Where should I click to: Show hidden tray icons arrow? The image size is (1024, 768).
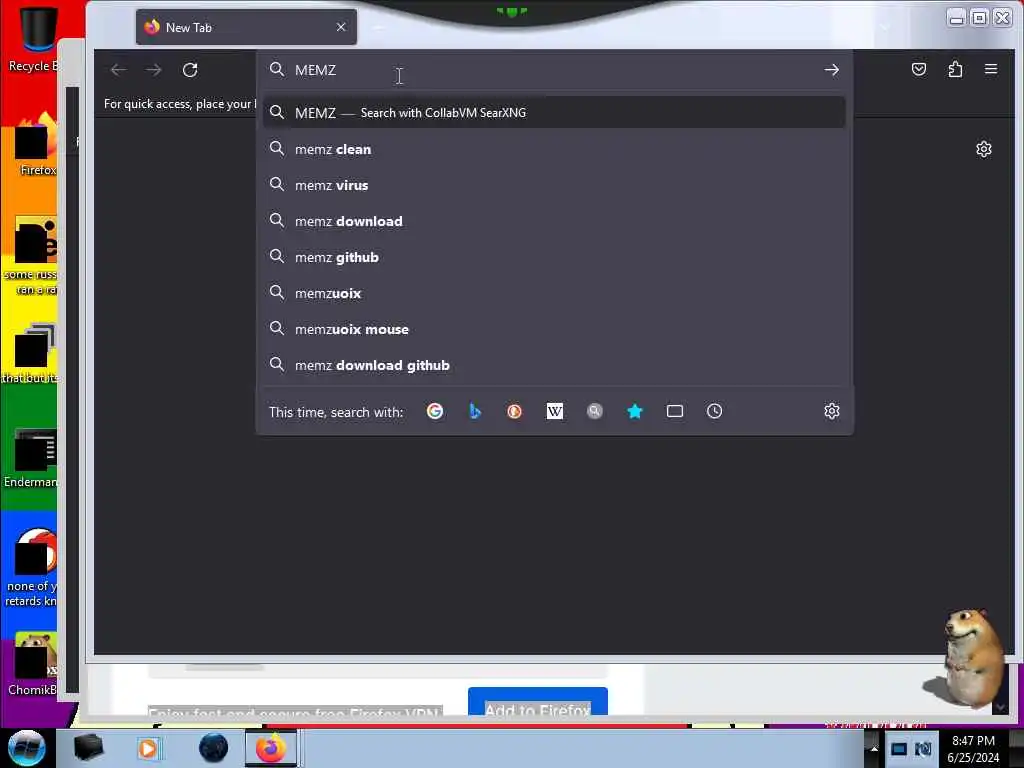(x=874, y=748)
